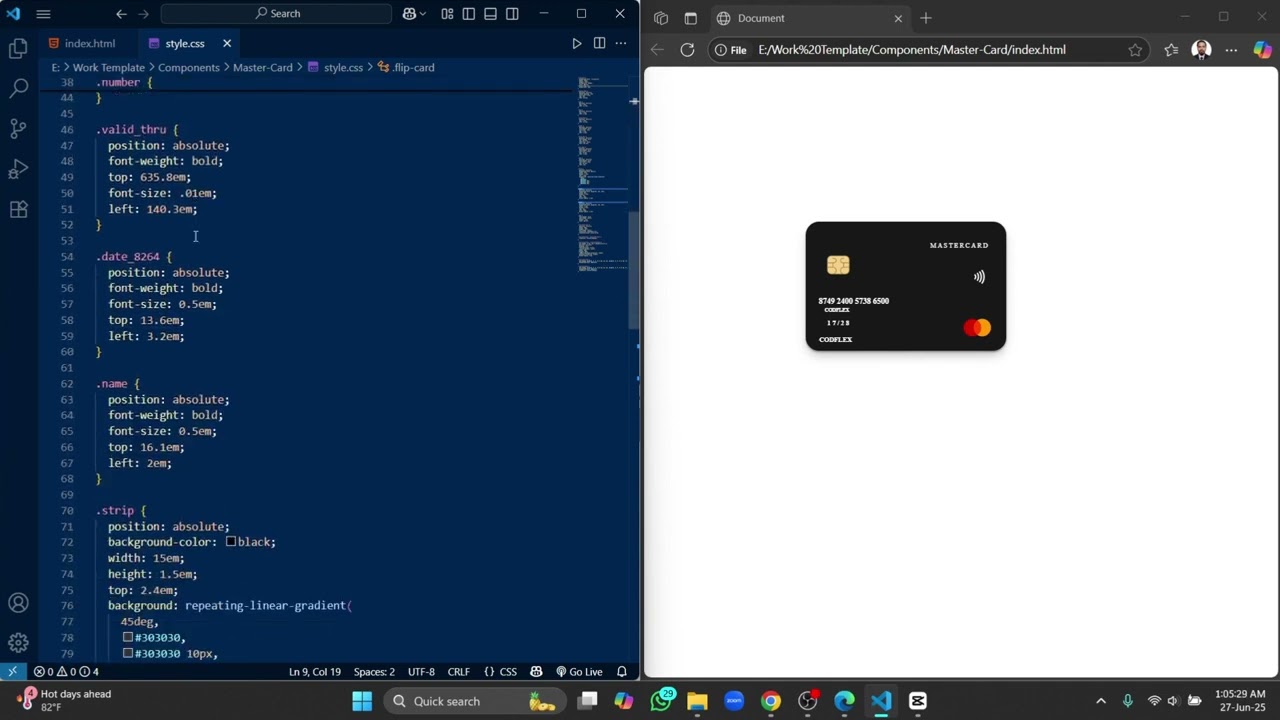Run the file with the play icon
Viewport: 1280px width, 720px height.
(x=577, y=43)
